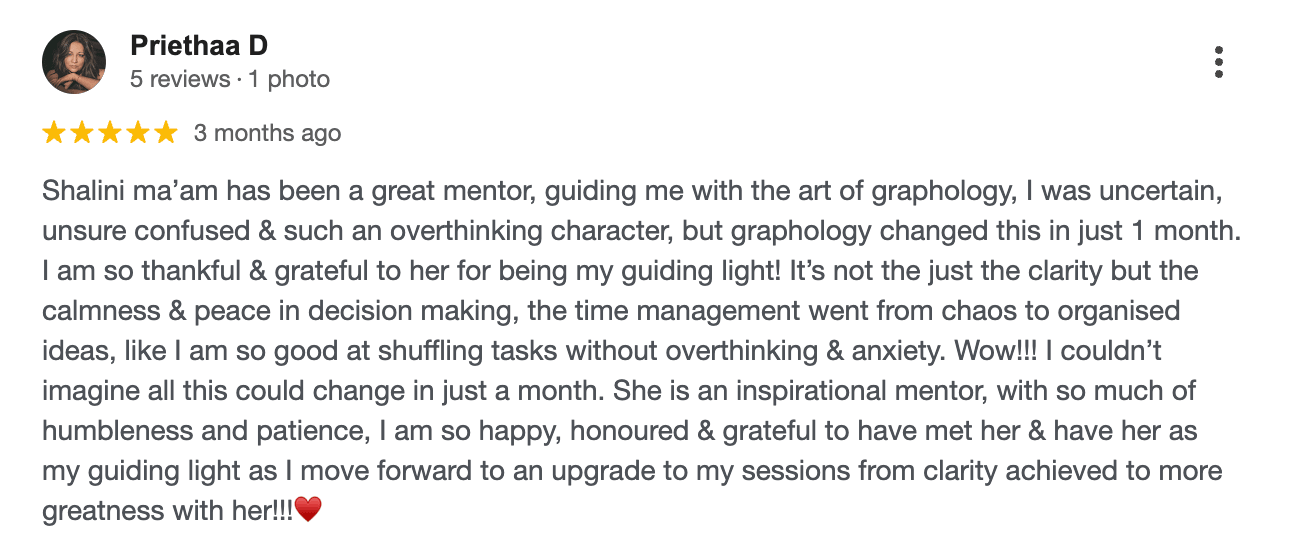
Task: Click the phrase "calmness & peace"
Action: (x=160, y=310)
